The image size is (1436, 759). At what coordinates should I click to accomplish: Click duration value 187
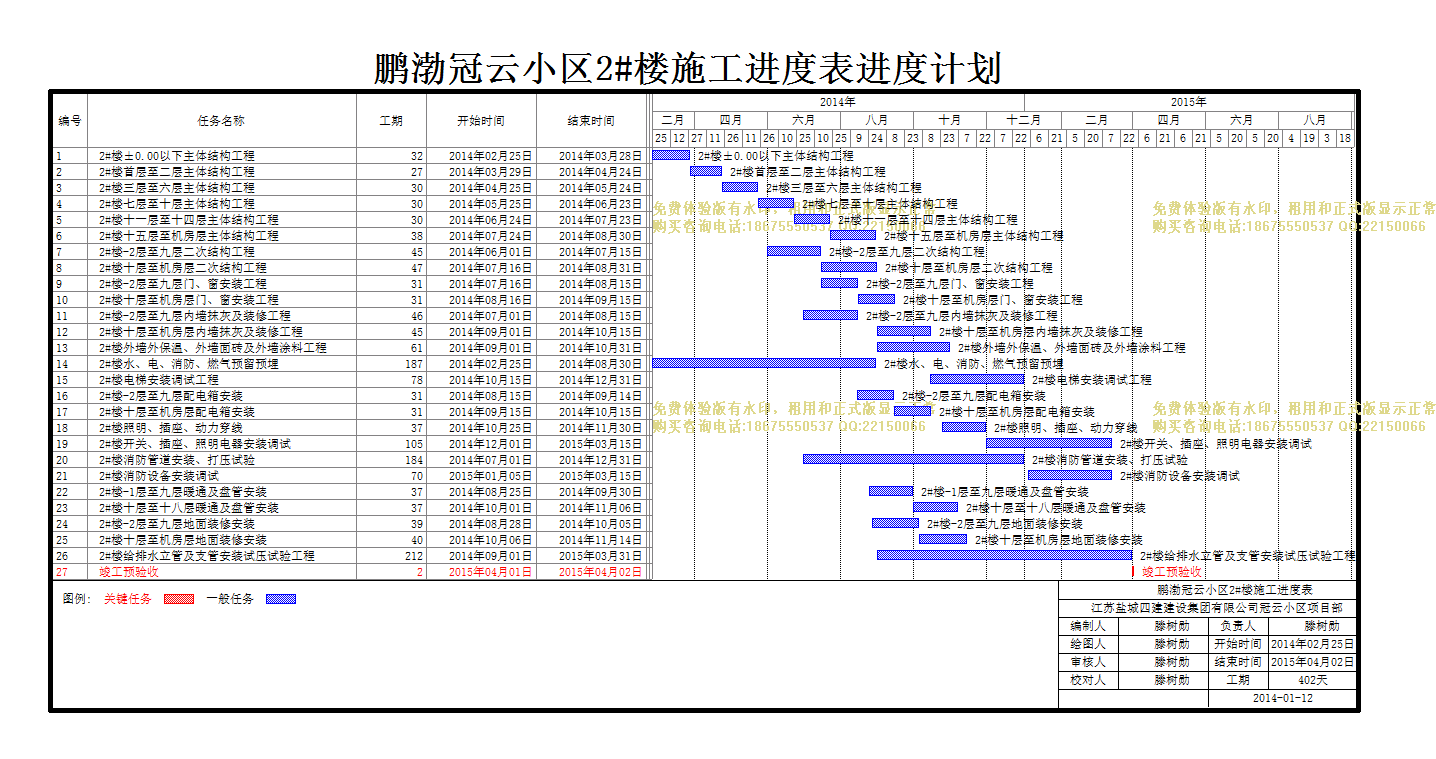pos(413,364)
